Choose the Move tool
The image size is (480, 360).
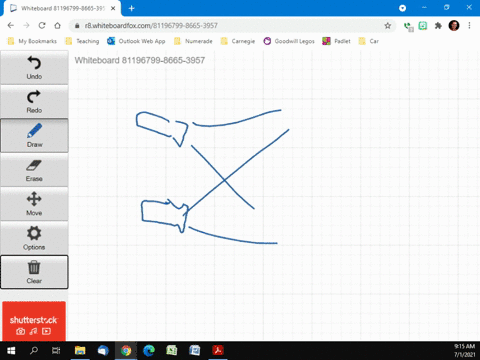[x=34, y=204]
